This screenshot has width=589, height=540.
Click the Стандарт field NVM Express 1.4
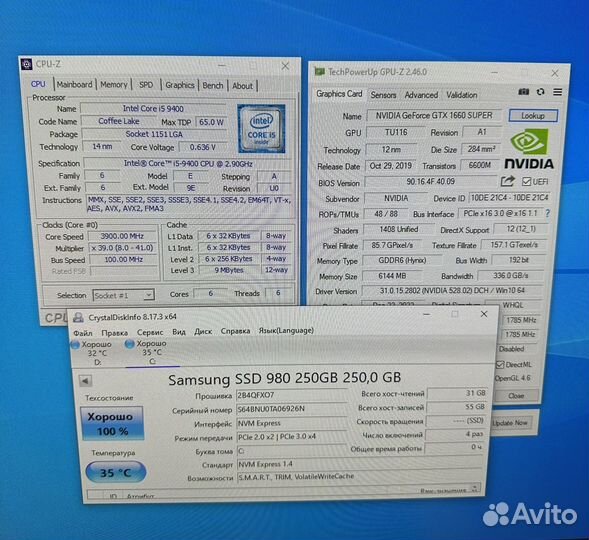tap(359, 464)
